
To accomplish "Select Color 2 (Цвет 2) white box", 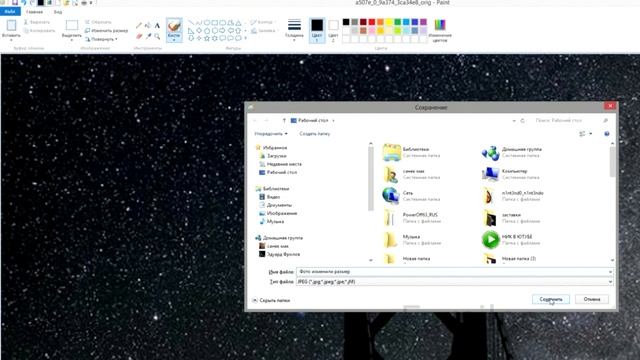I will 333,30.
